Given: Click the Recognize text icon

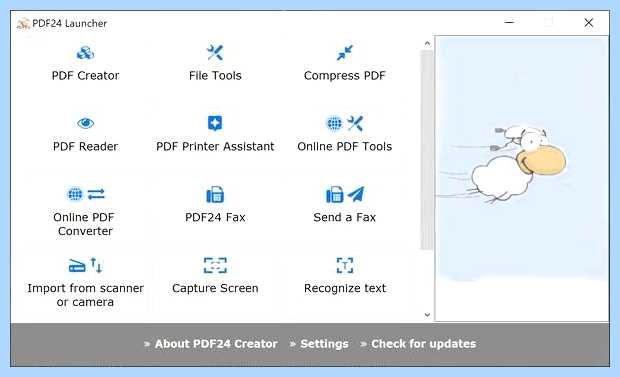Looking at the screenshot, I should pos(345,265).
